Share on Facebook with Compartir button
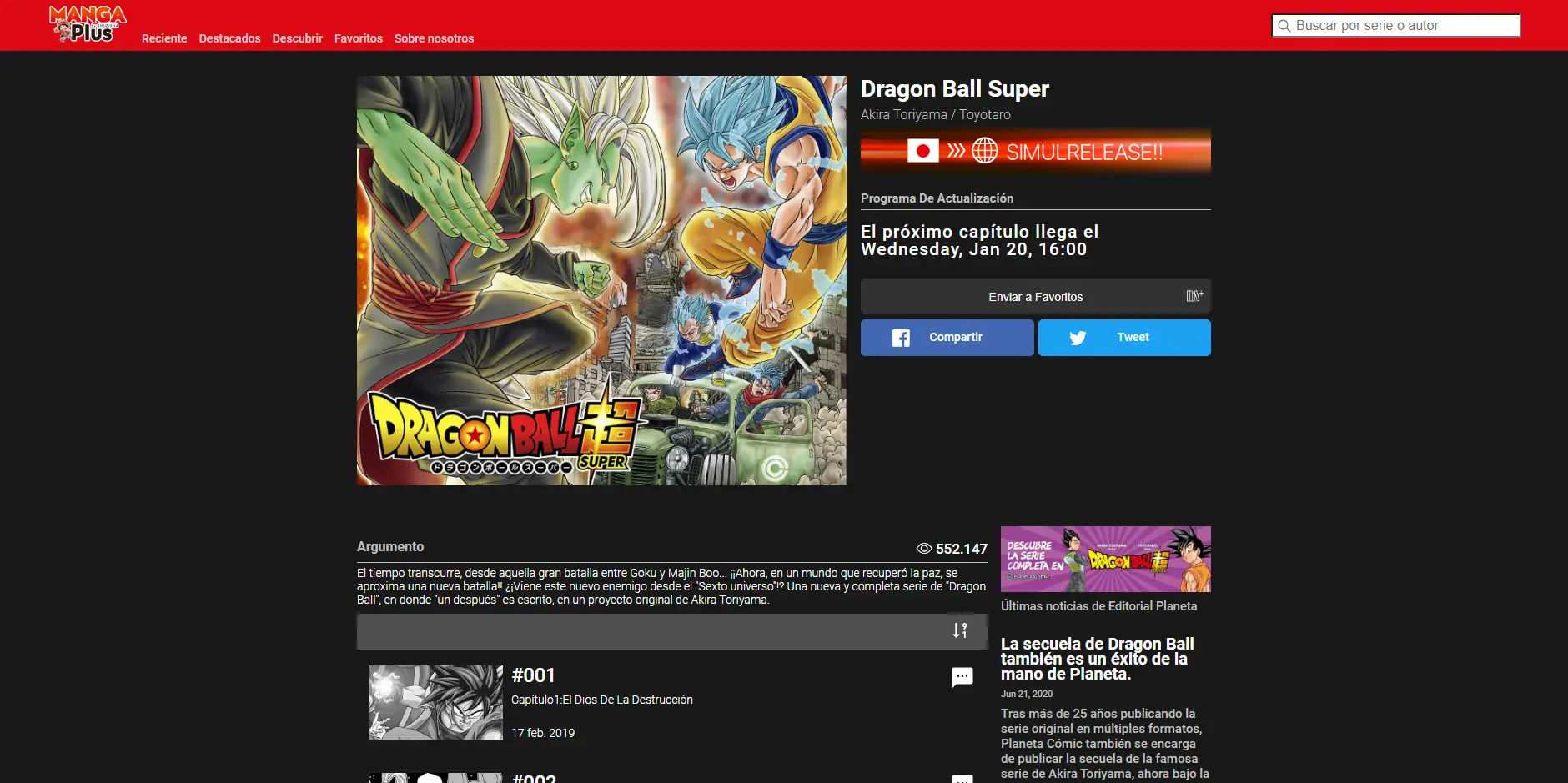 947,338
